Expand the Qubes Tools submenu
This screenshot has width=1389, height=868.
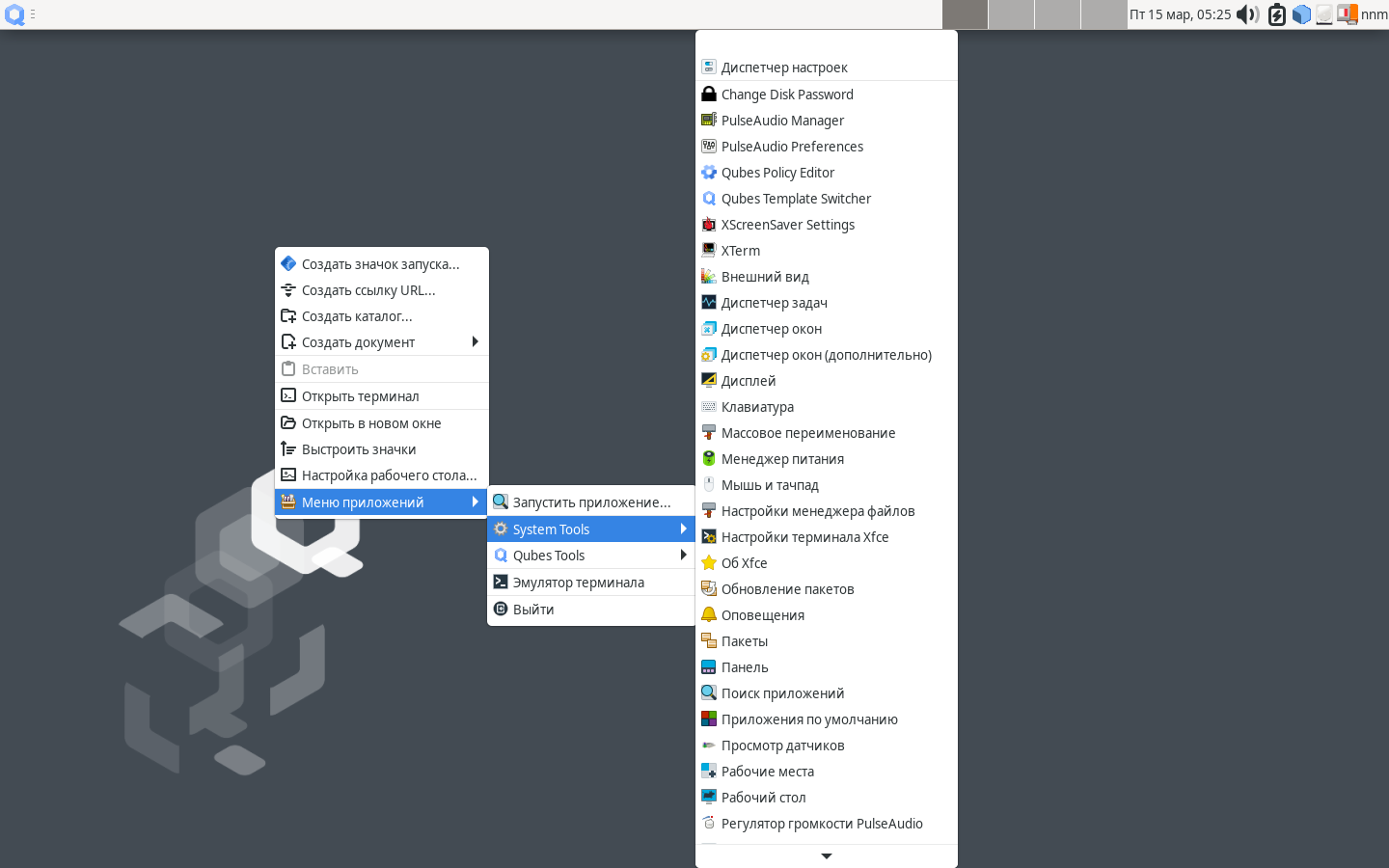[591, 556]
